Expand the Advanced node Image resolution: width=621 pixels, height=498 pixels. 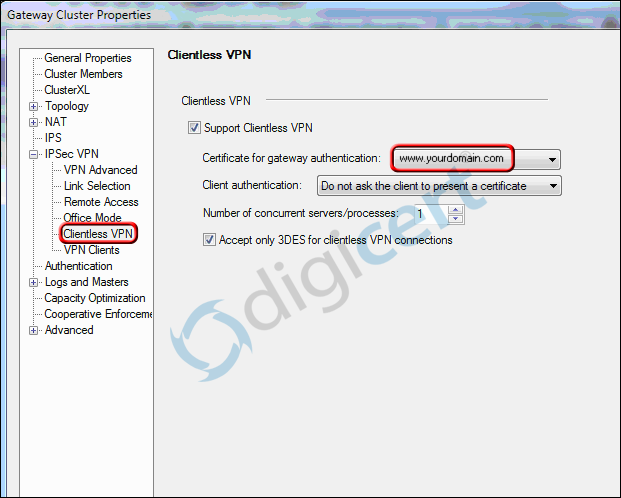(34, 330)
